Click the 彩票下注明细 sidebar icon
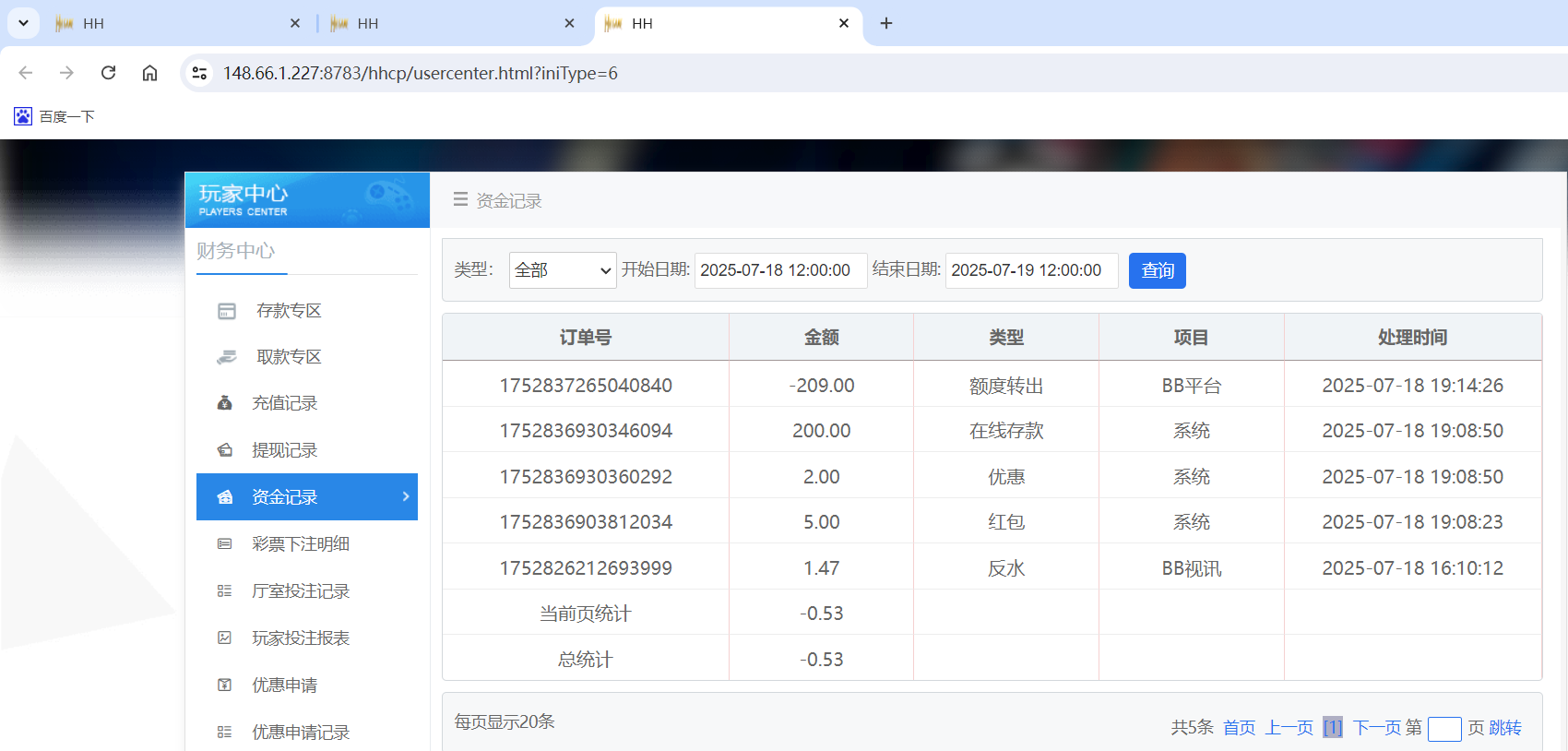Image resolution: width=1568 pixels, height=751 pixels. click(x=224, y=544)
